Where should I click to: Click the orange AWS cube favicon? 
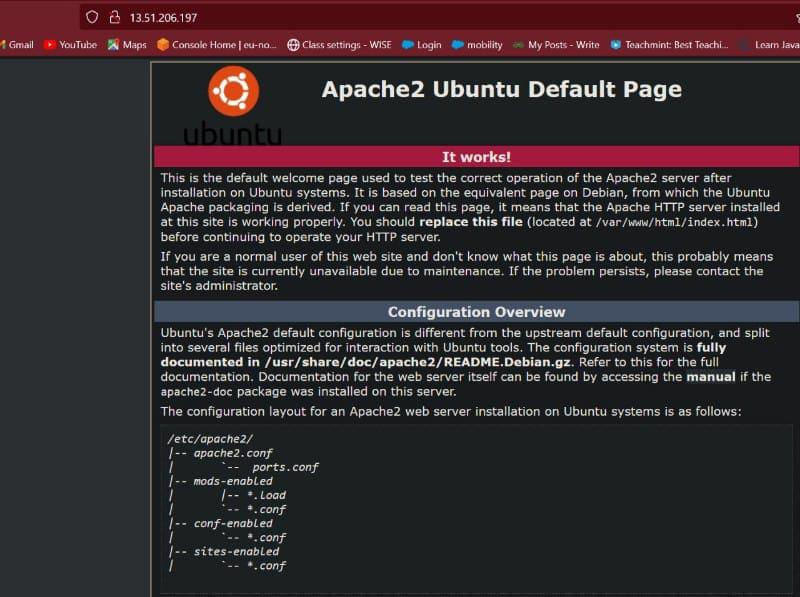[163, 45]
